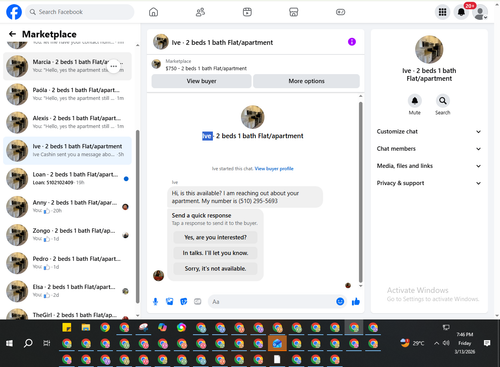Click the conversation list scrollbar

click(x=138, y=217)
